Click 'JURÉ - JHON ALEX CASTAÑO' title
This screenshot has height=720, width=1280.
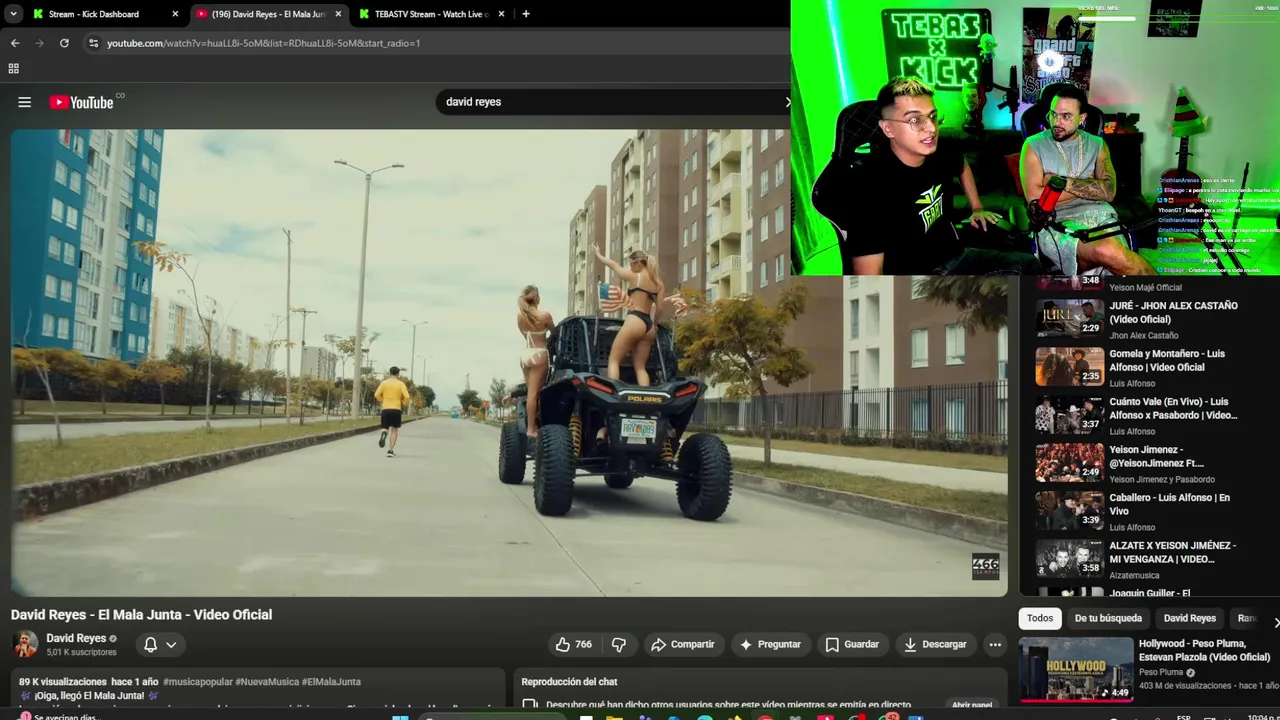point(1173,313)
